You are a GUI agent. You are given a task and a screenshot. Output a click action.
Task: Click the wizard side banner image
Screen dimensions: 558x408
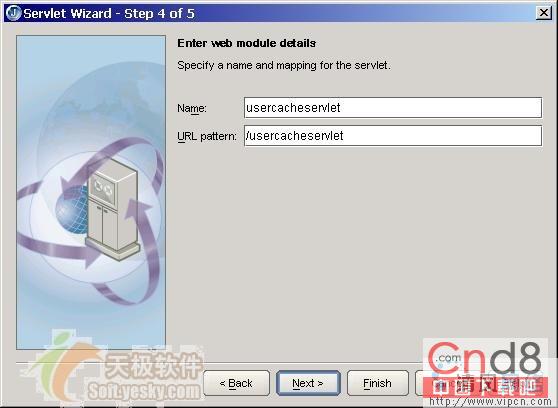click(91, 192)
